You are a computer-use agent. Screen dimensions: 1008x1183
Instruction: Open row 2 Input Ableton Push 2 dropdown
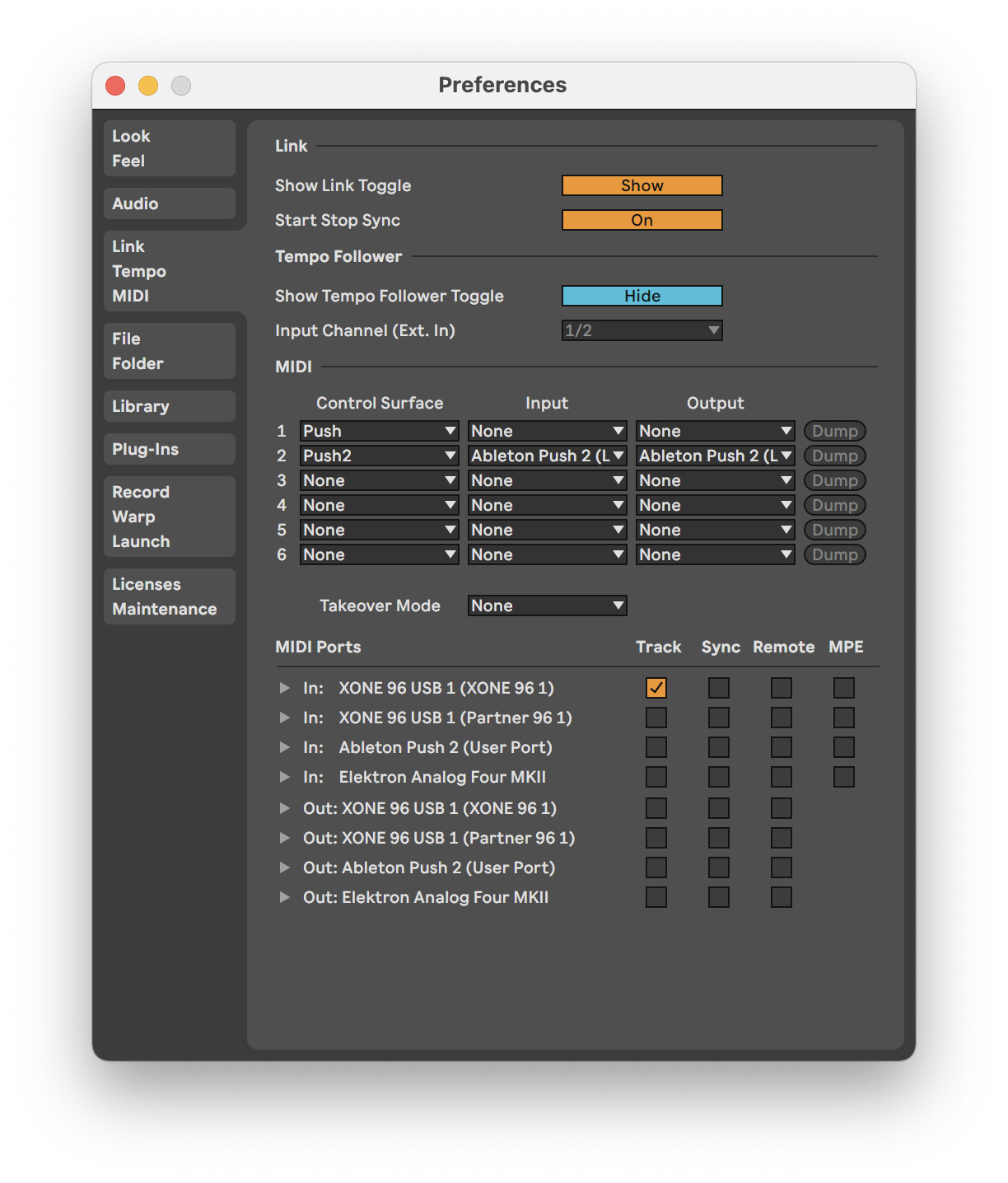548,456
